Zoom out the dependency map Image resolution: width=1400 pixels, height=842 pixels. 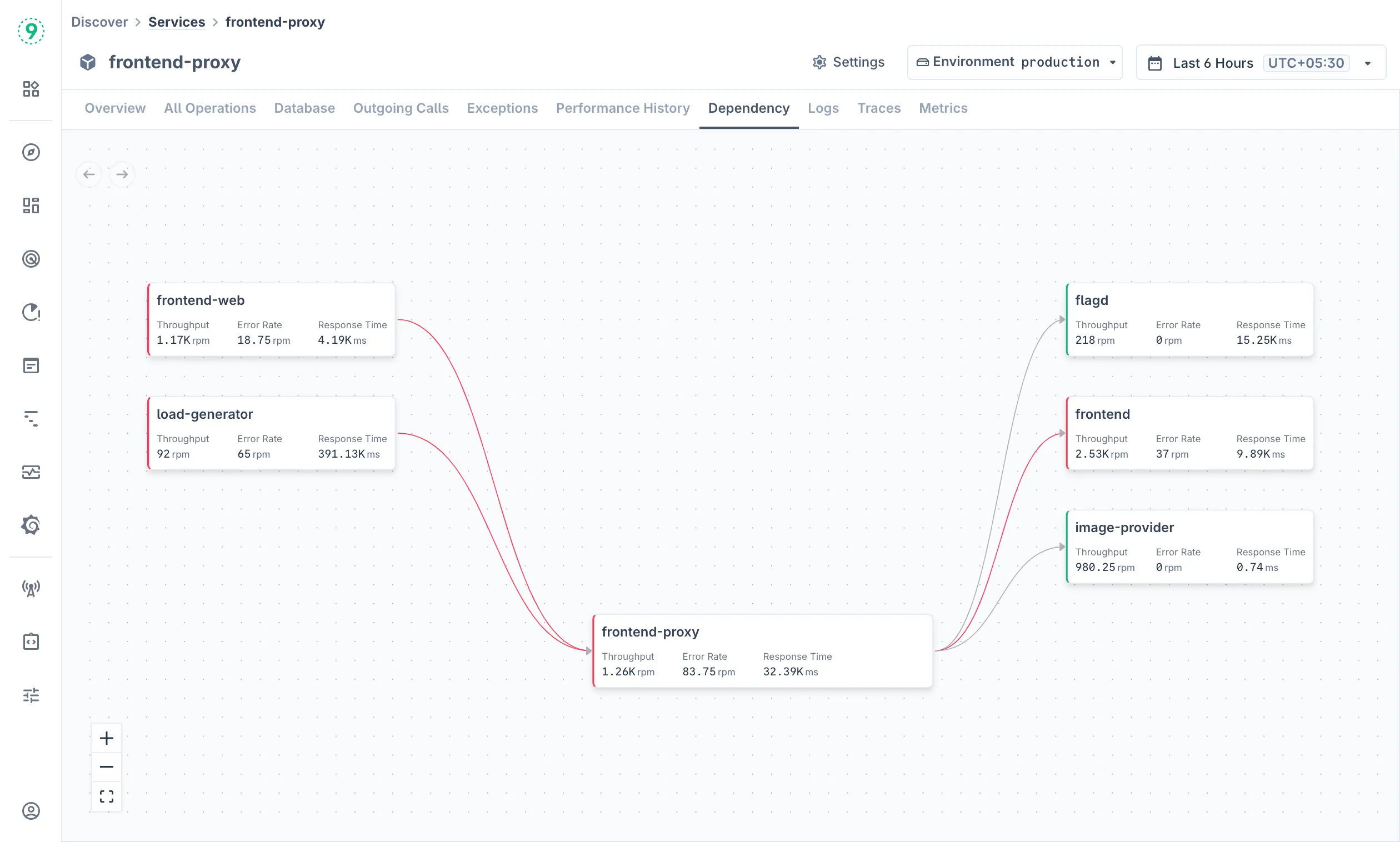click(x=107, y=767)
